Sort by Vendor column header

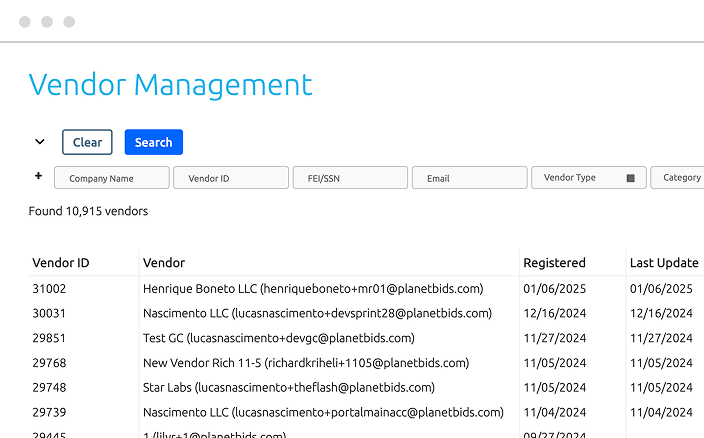point(164,263)
